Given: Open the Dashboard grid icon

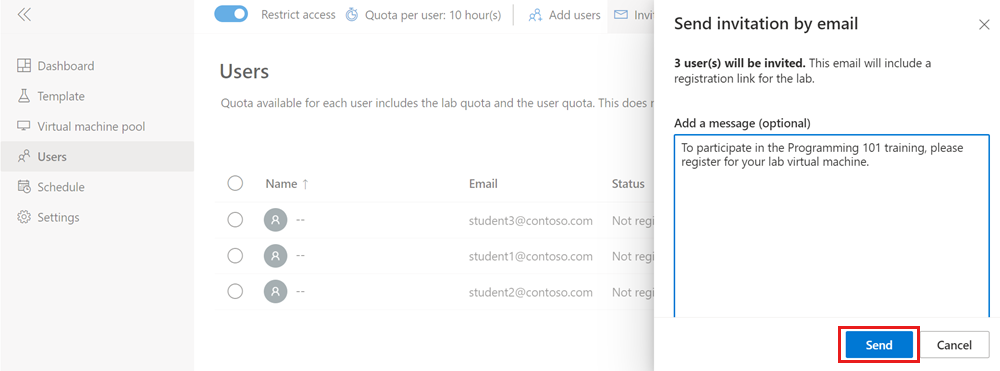Looking at the screenshot, I should (x=24, y=66).
